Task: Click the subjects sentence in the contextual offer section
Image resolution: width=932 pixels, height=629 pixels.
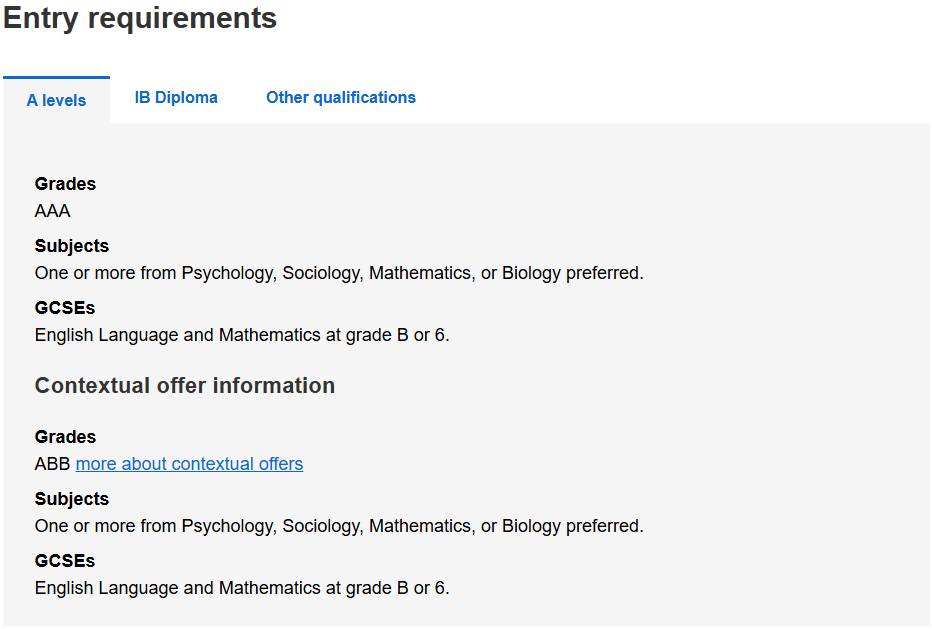Action: [x=339, y=526]
